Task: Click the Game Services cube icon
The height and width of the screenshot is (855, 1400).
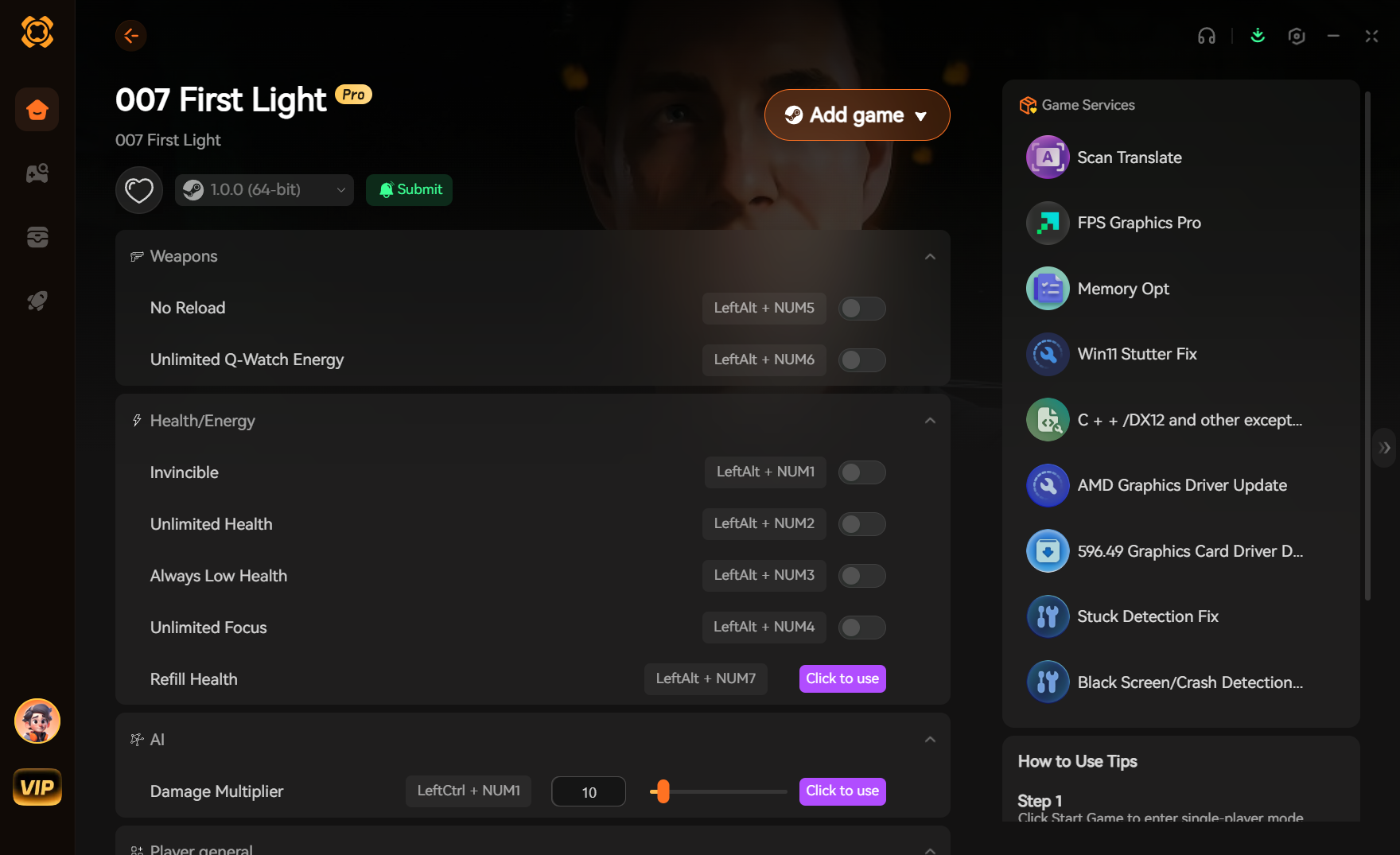Action: (1028, 105)
